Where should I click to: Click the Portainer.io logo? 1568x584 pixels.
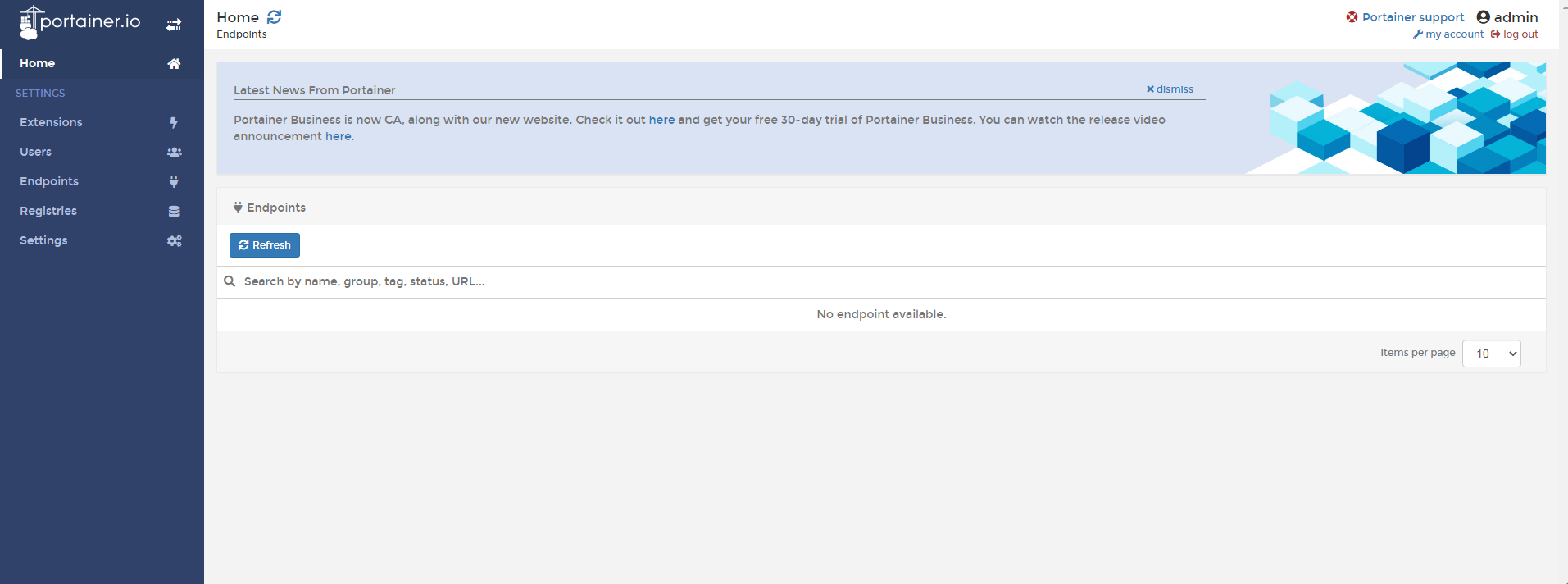80,22
